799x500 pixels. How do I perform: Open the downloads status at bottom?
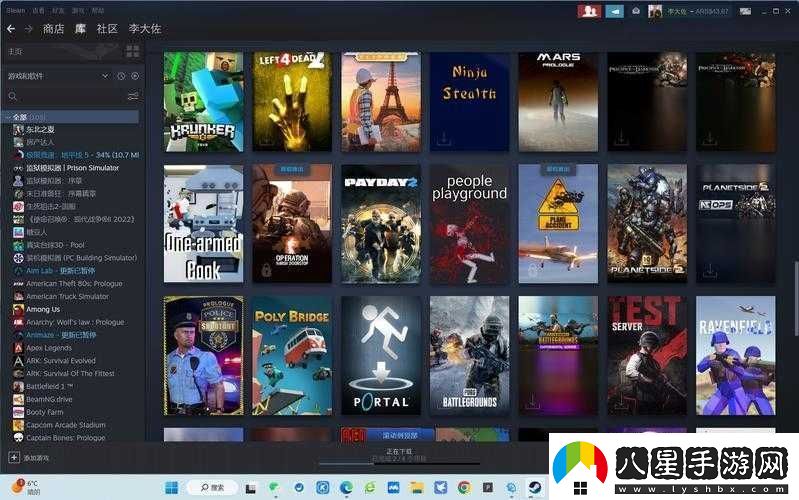[x=399, y=455]
